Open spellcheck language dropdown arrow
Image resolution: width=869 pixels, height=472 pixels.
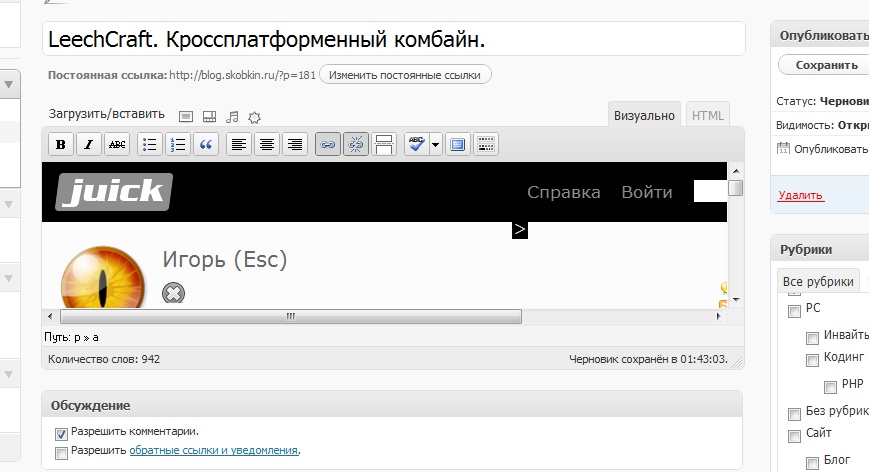436,145
